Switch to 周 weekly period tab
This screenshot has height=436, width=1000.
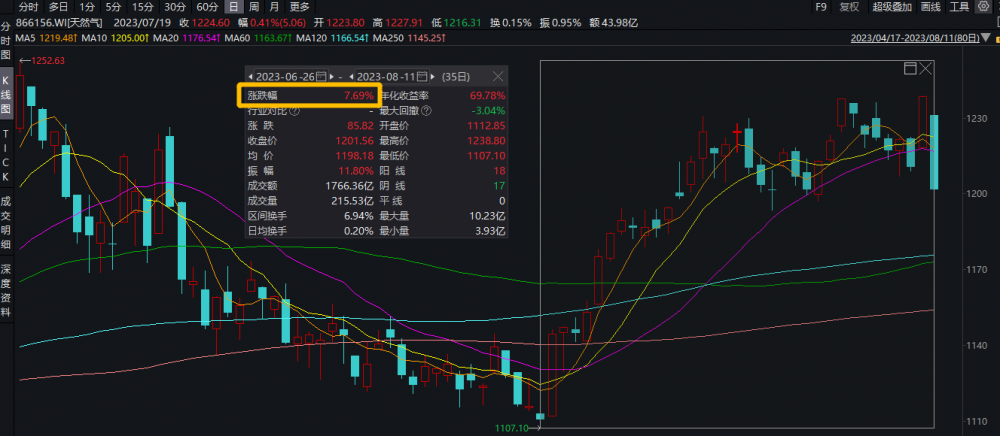pyautogui.click(x=254, y=7)
